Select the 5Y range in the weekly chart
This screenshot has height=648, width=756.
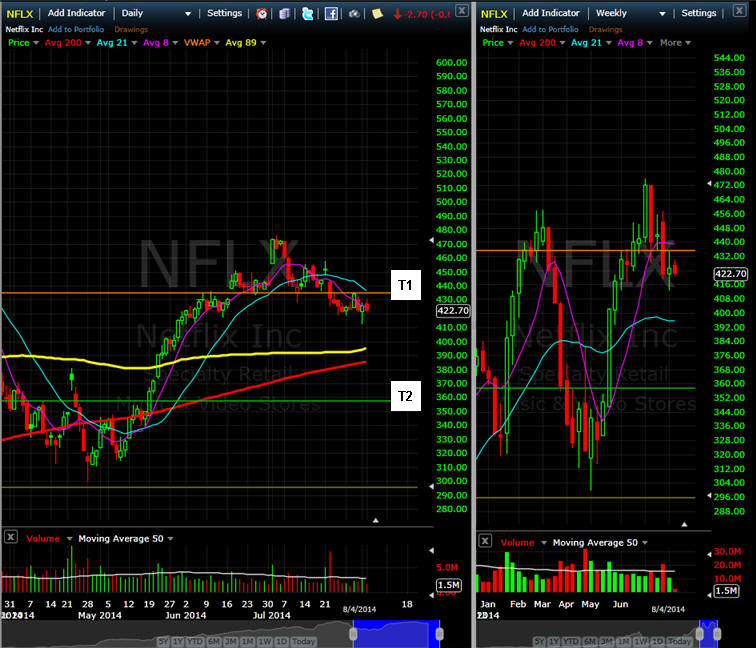pyautogui.click(x=540, y=642)
